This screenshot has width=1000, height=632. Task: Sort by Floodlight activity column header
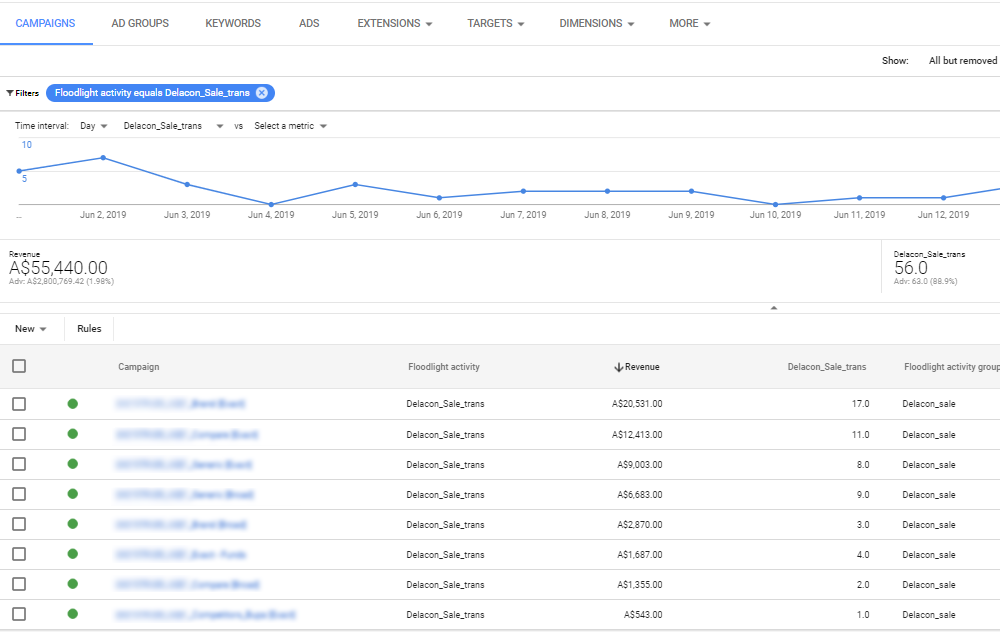click(x=444, y=367)
